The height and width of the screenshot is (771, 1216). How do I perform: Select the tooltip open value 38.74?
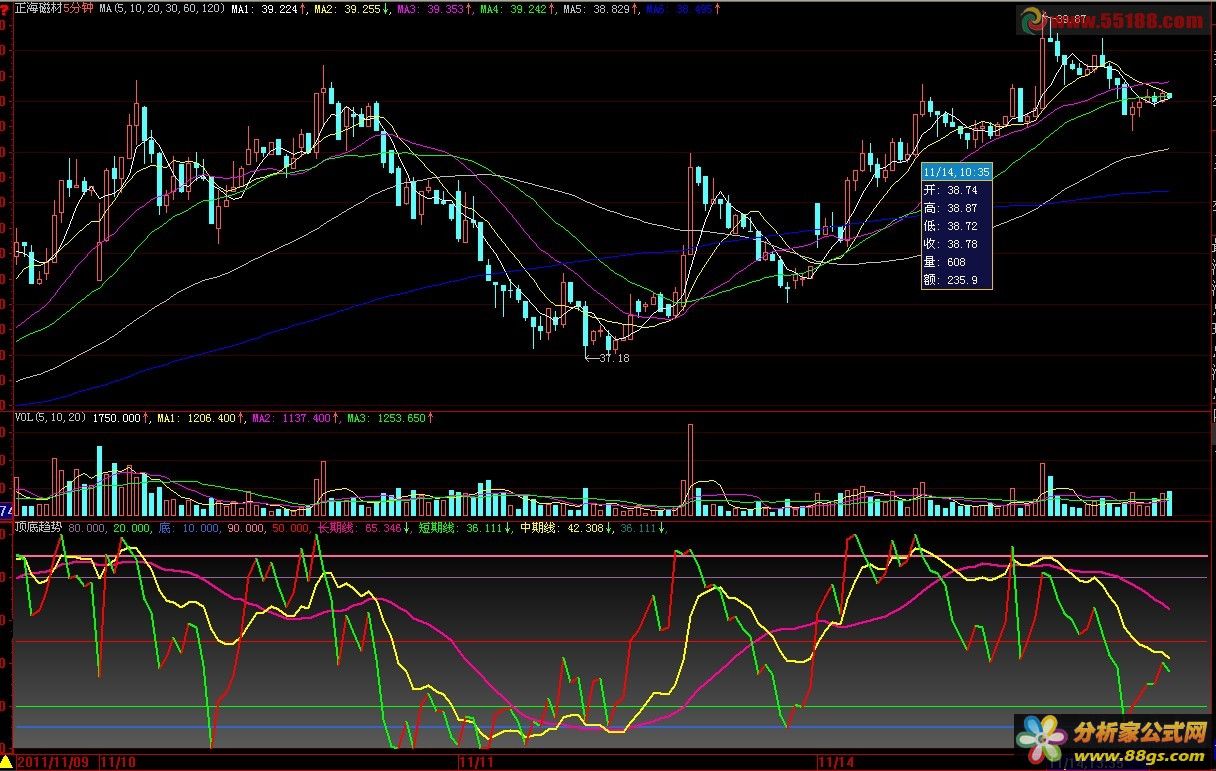coord(964,189)
